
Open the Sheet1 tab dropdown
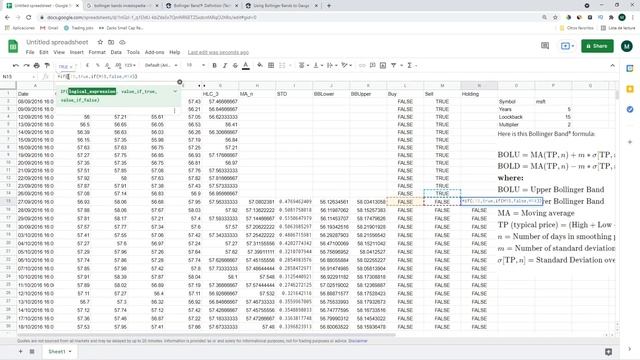click(70, 351)
